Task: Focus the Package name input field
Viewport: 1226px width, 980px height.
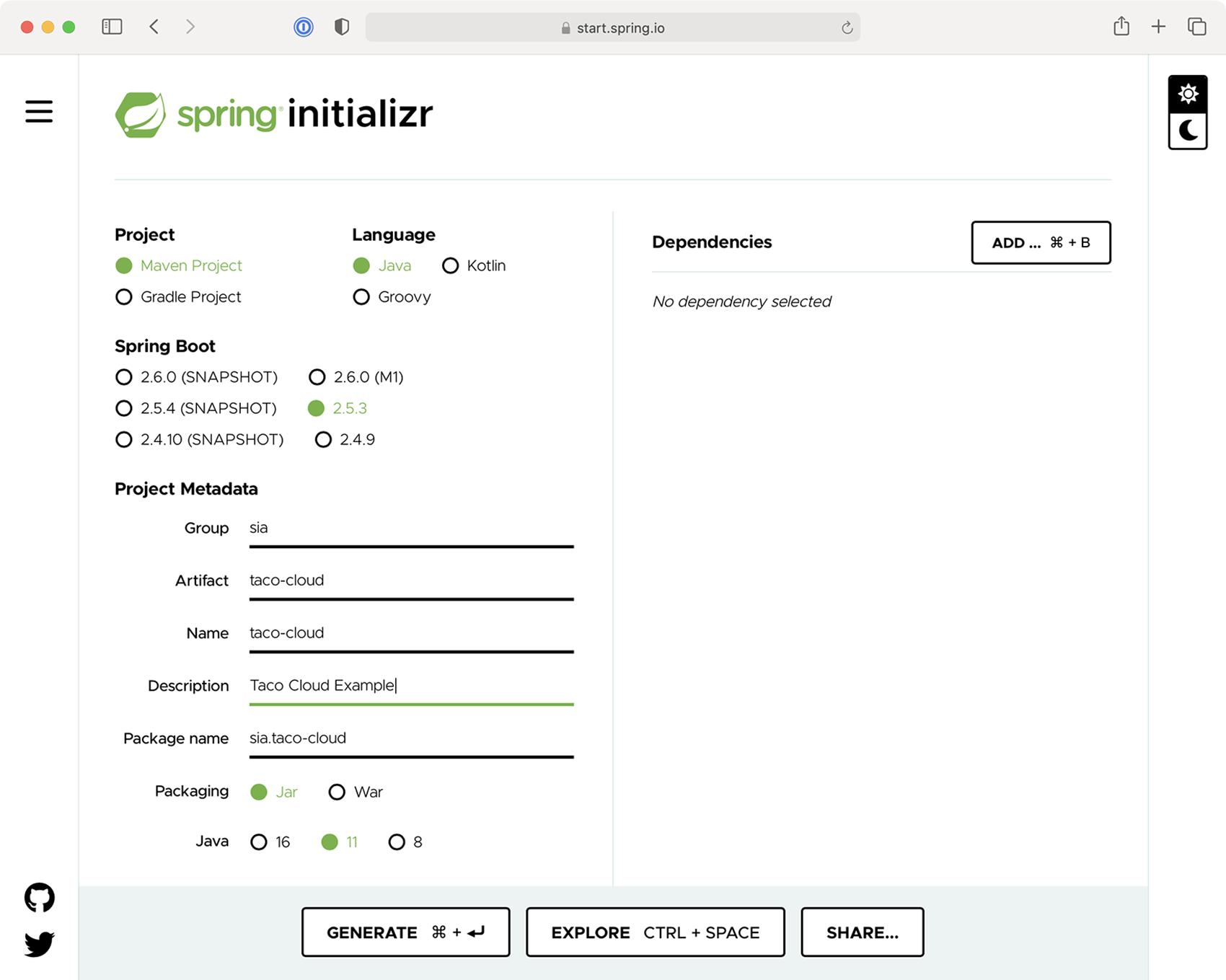Action: click(x=412, y=739)
